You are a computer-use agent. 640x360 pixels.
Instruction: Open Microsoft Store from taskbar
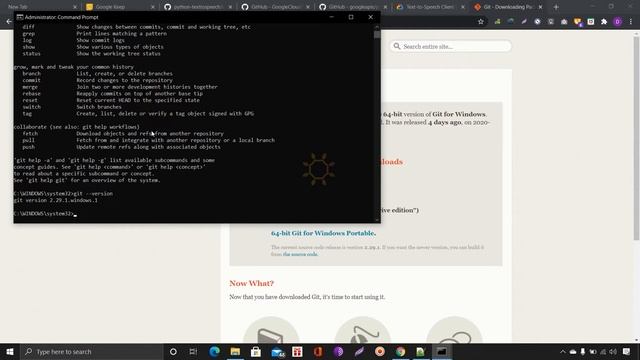click(256, 351)
